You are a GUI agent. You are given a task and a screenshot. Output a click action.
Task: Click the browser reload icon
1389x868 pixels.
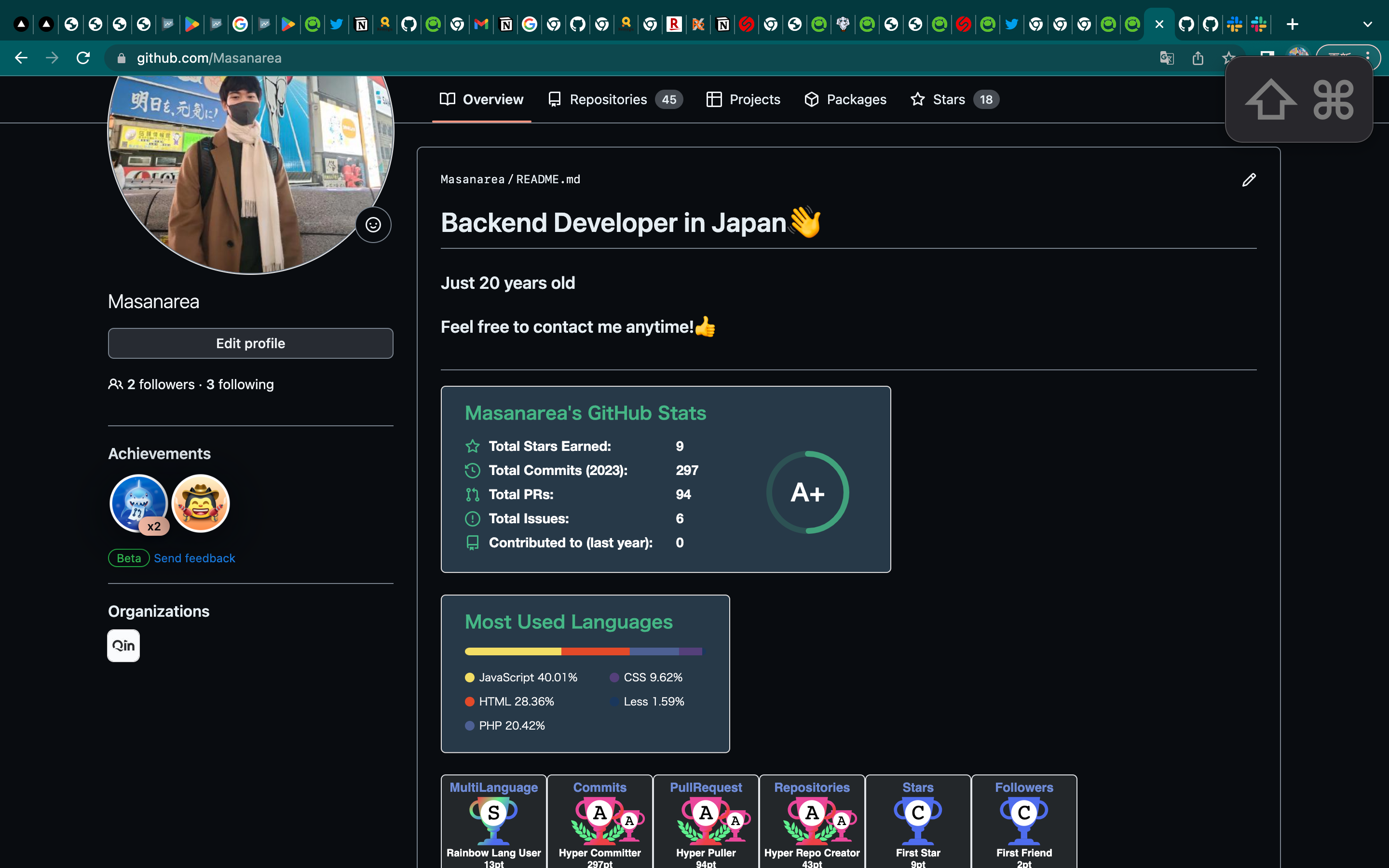click(83, 58)
